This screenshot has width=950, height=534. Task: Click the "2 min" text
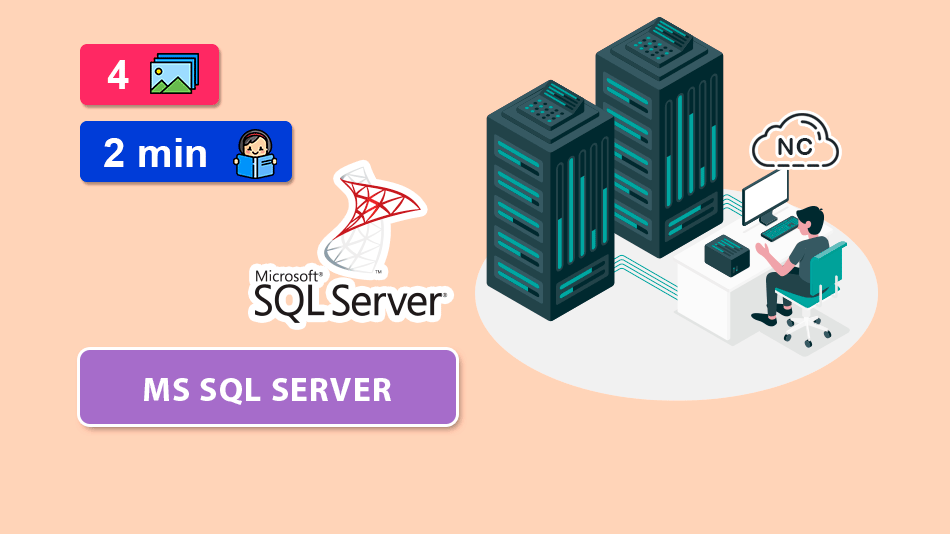pyautogui.click(x=155, y=153)
